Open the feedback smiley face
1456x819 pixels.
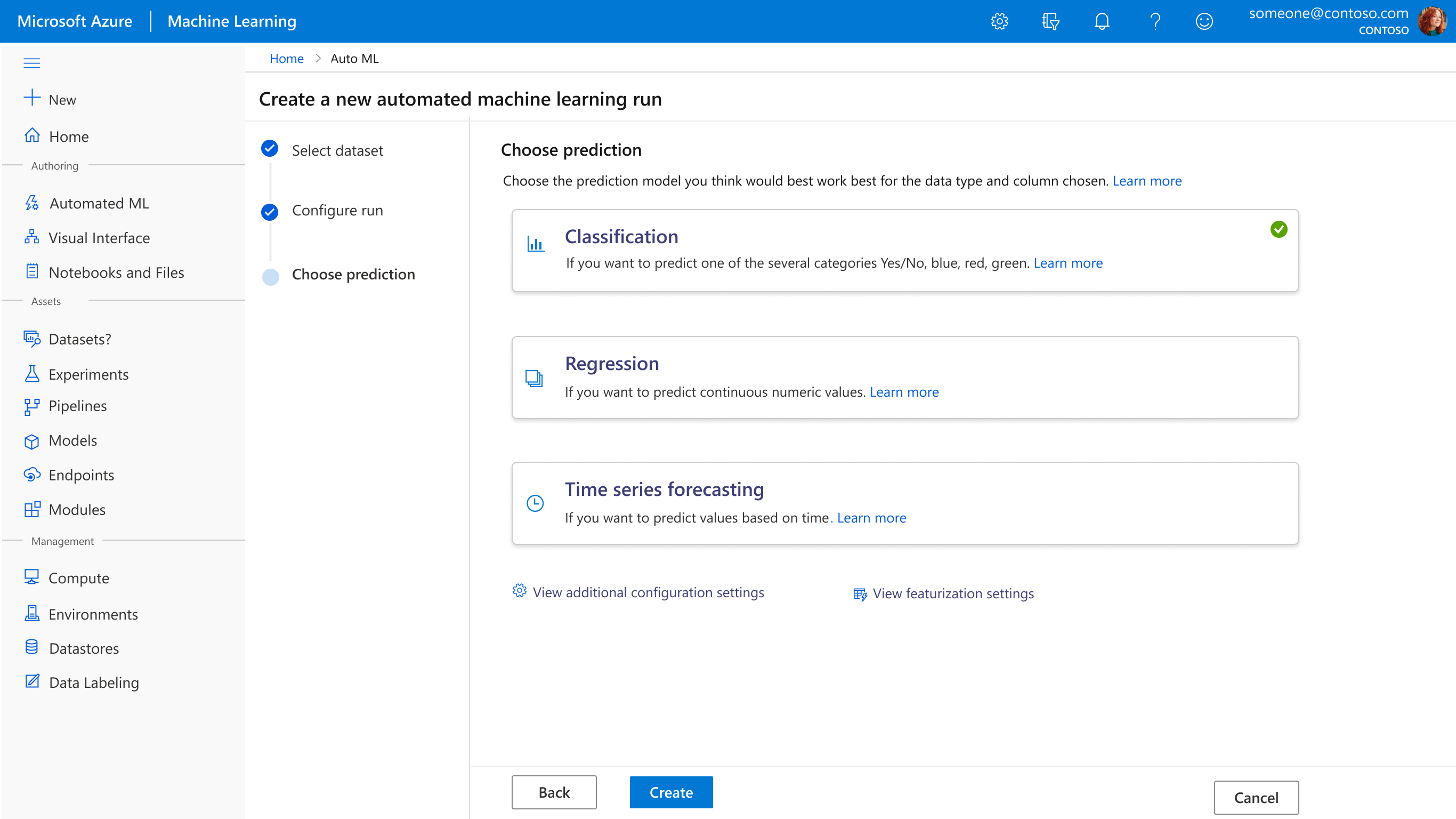pos(1204,21)
